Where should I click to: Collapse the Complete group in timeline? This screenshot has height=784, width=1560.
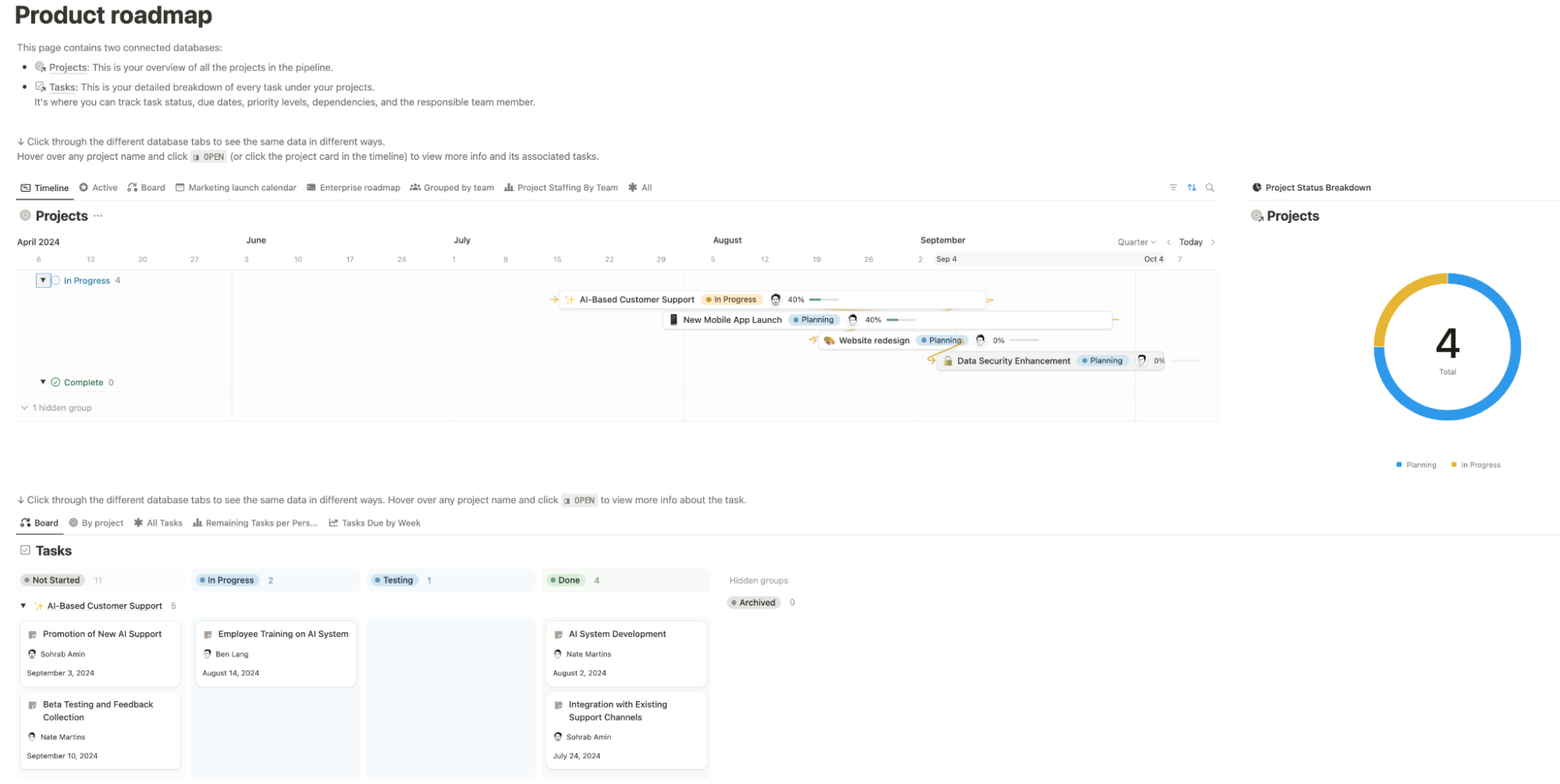coord(43,382)
